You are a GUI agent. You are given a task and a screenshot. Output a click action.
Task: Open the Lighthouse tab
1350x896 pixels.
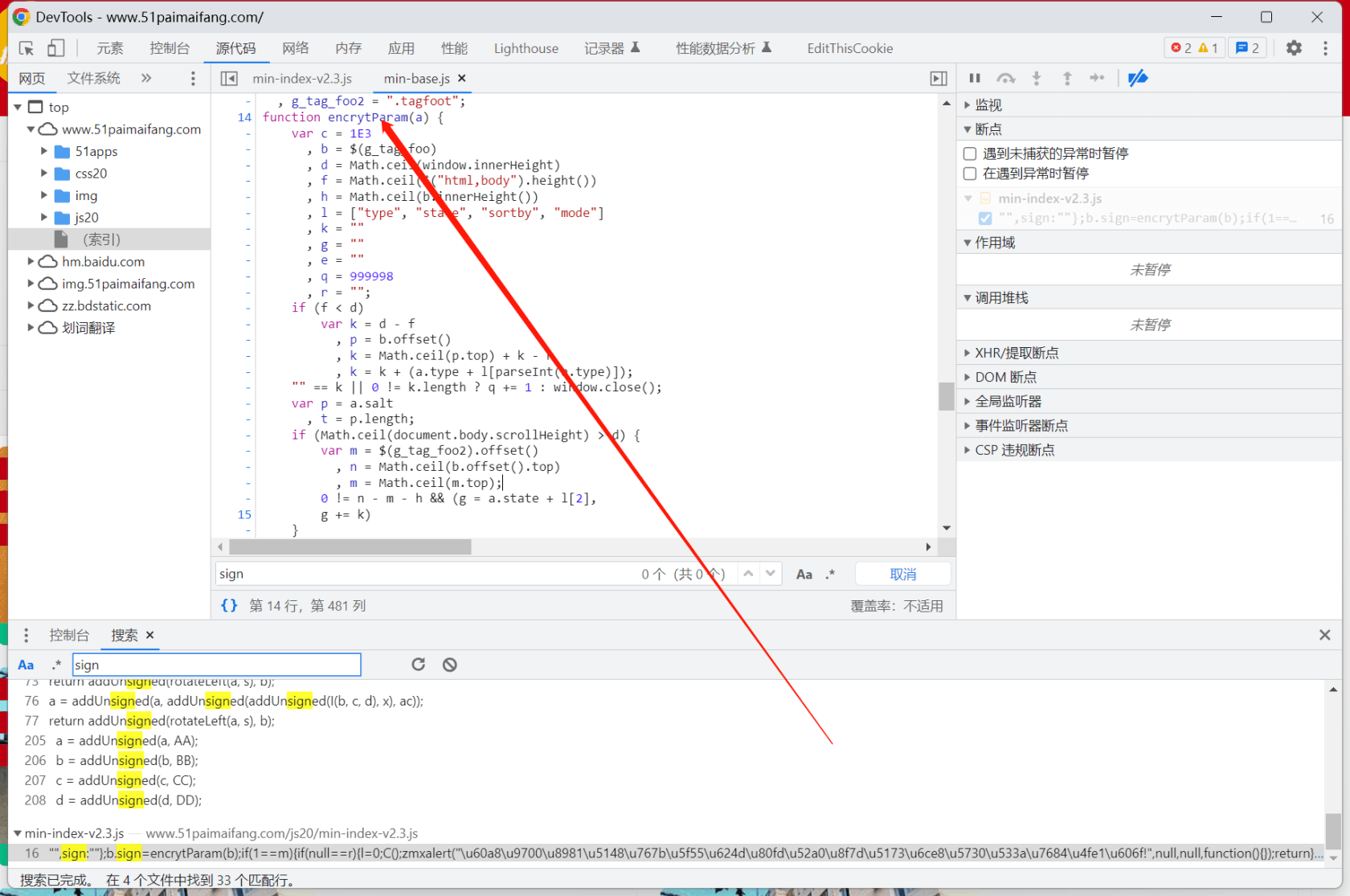click(526, 48)
